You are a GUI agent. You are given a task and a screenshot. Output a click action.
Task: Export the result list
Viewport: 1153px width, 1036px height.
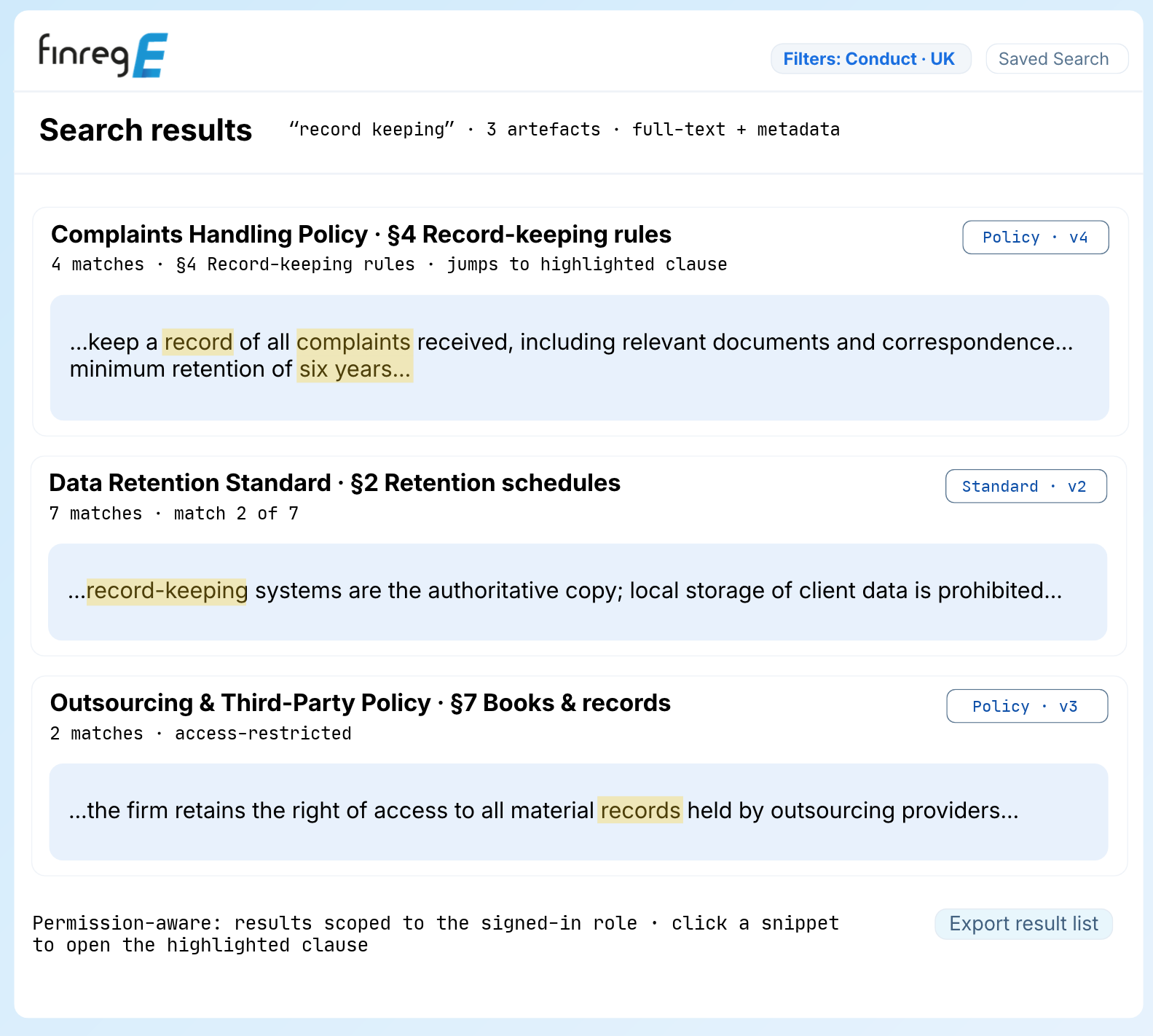[x=1023, y=924]
